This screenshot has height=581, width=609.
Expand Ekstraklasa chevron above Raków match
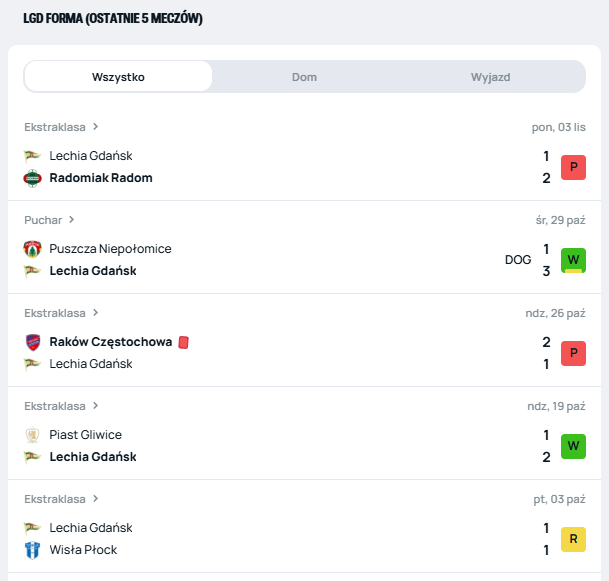(x=96, y=313)
